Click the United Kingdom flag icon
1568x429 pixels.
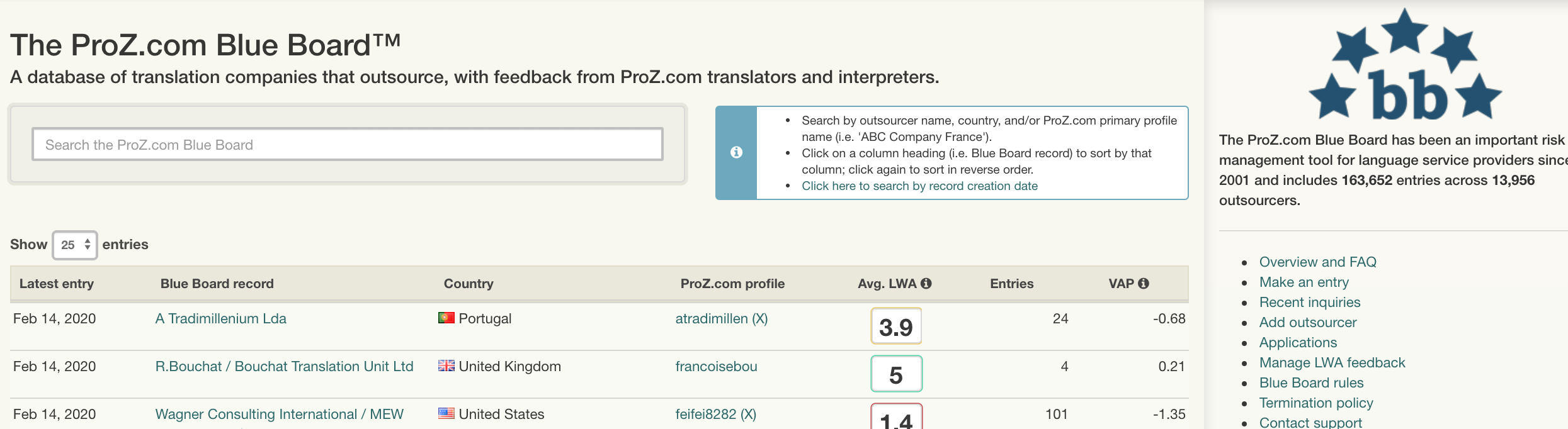[446, 365]
